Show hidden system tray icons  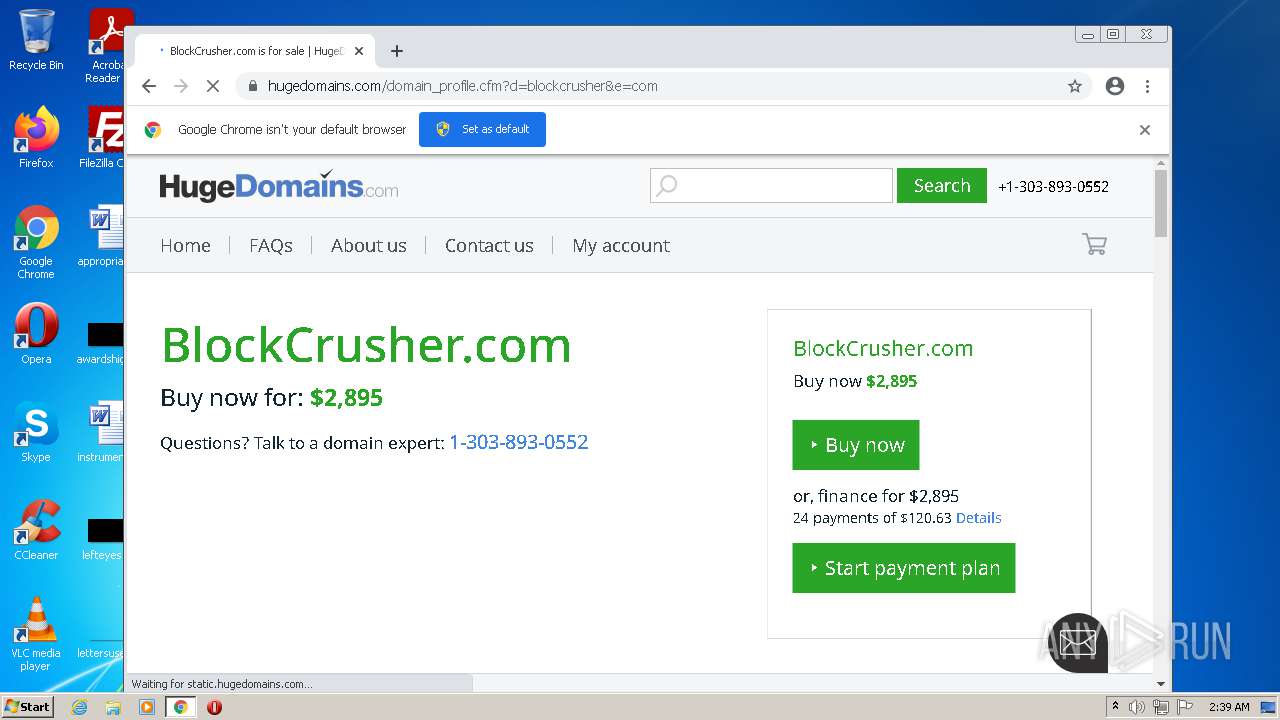click(x=1116, y=707)
